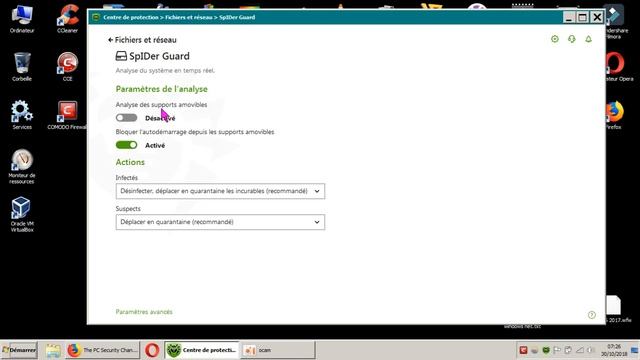
Task: Click the Désactivé status label
Action: pos(160,118)
